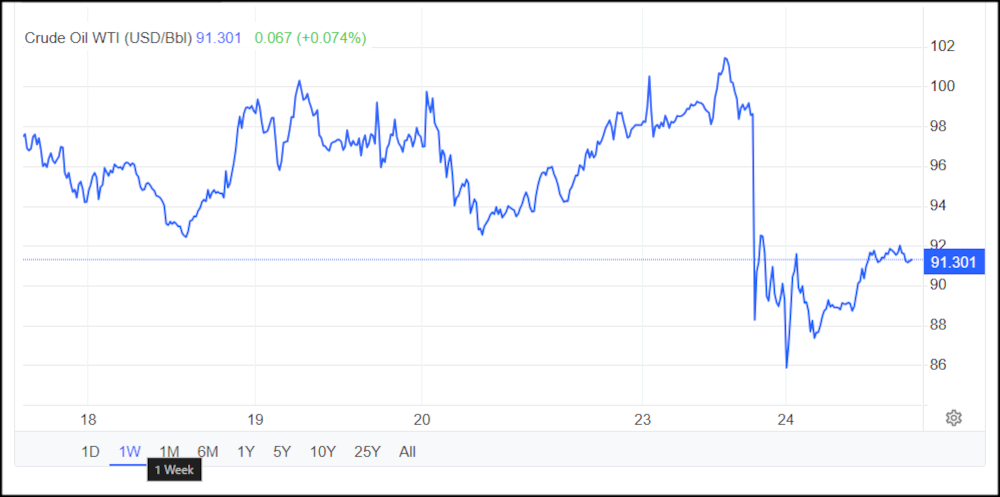Switch to the 1W time range
1000x497 pixels.
[x=129, y=452]
